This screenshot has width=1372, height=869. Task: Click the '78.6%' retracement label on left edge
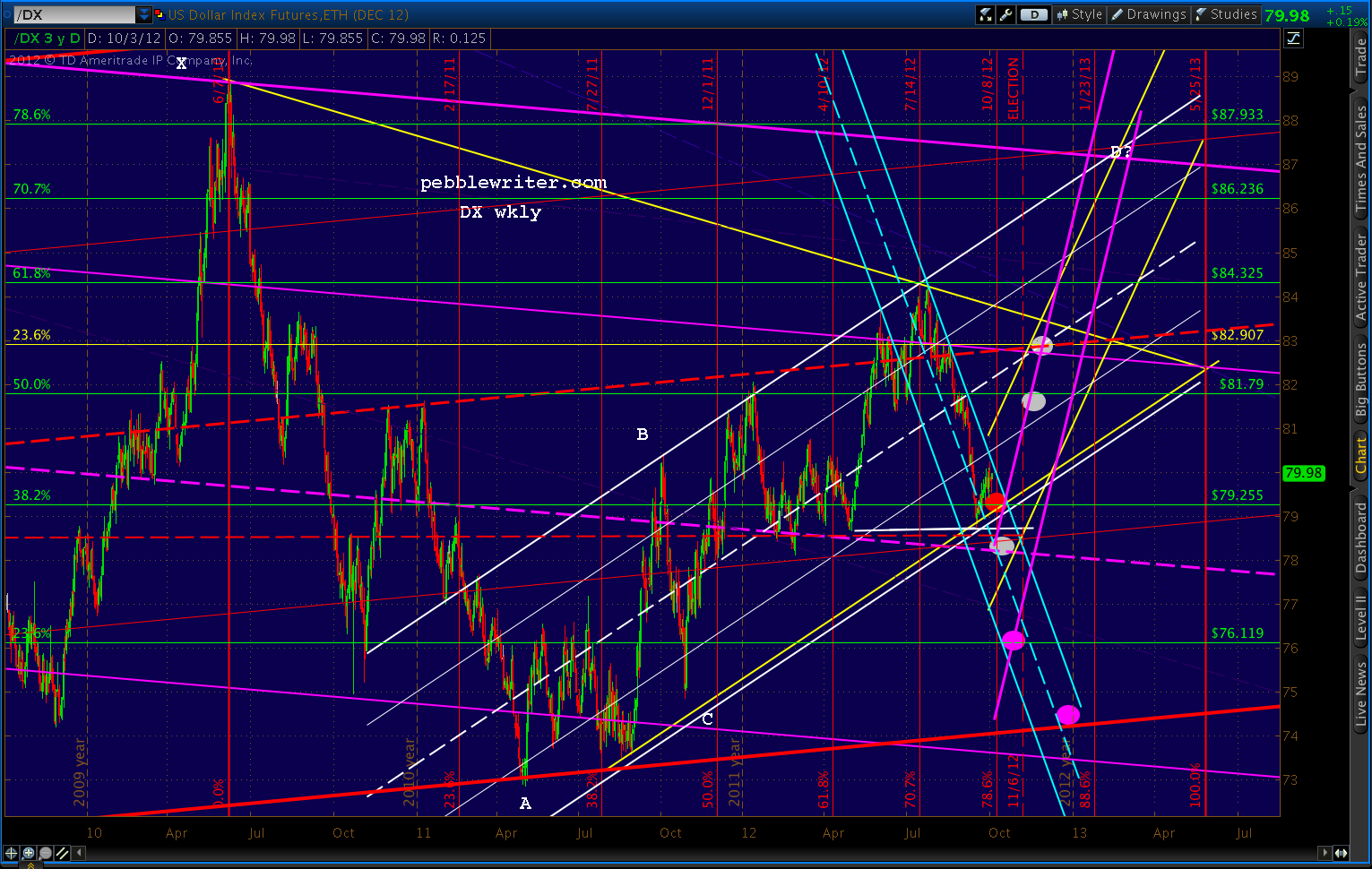(x=31, y=115)
